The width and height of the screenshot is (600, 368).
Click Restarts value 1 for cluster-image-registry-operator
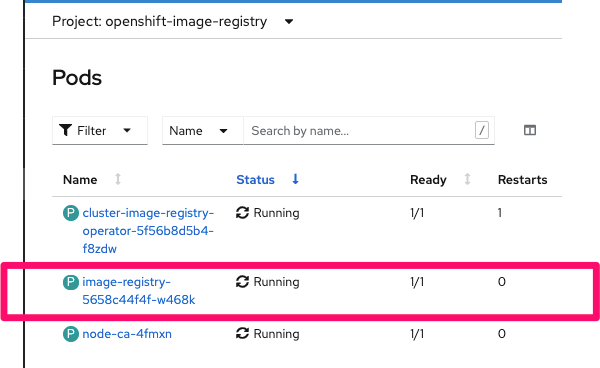tap(500, 213)
